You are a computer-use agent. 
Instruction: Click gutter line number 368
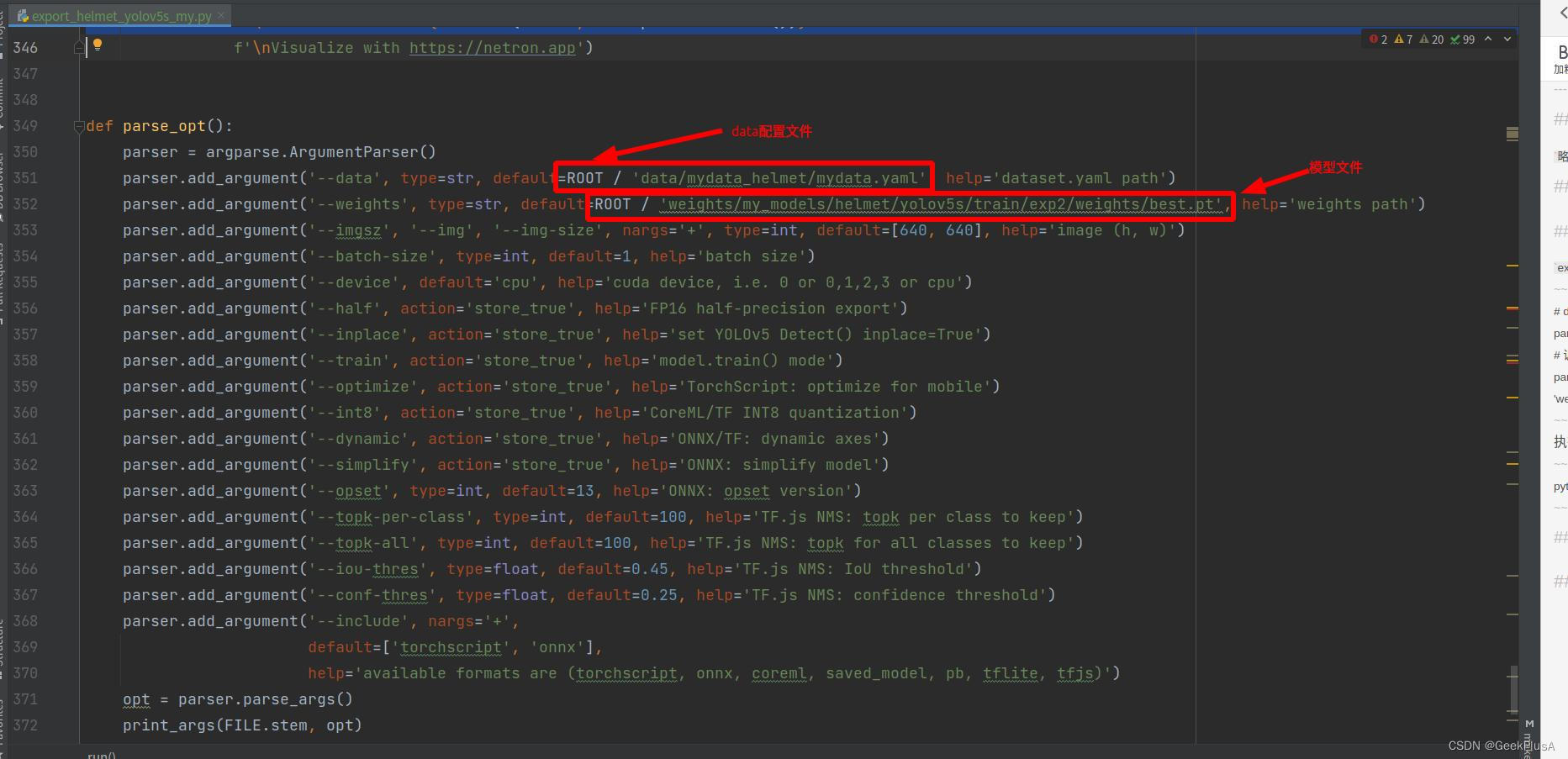point(25,621)
